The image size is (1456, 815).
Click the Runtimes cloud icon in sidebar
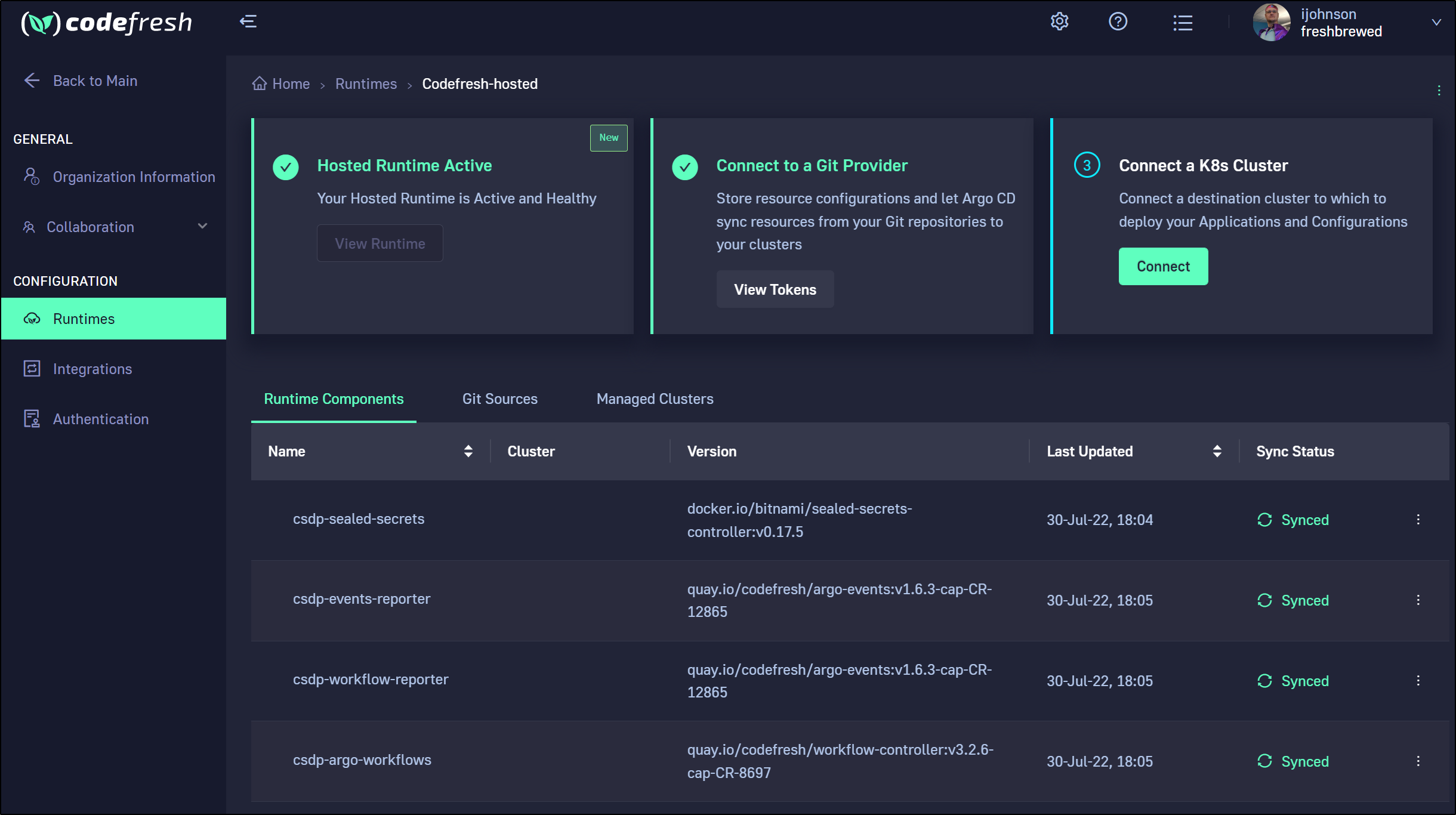32,319
